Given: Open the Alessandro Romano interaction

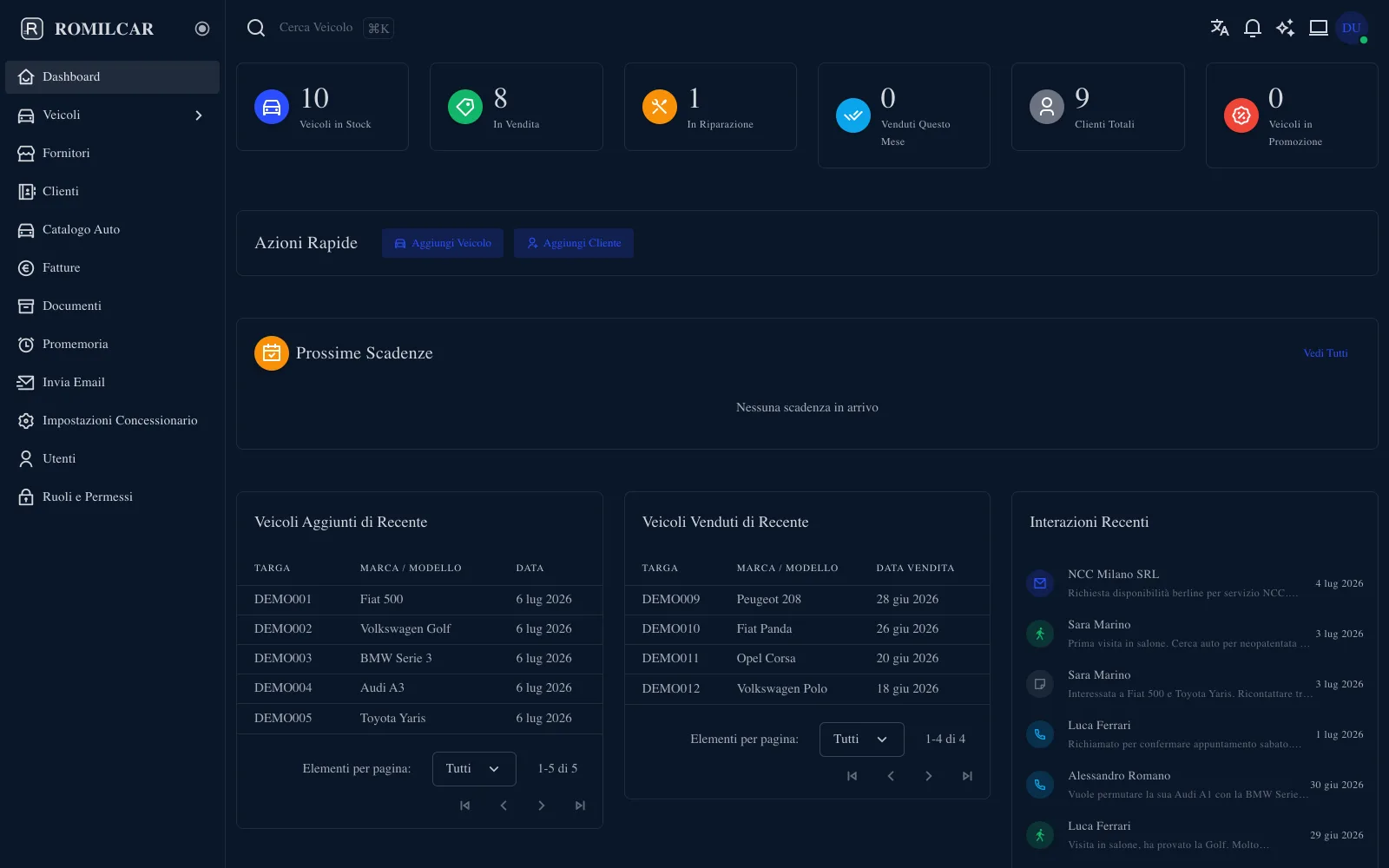Looking at the screenshot, I should coord(1195,785).
